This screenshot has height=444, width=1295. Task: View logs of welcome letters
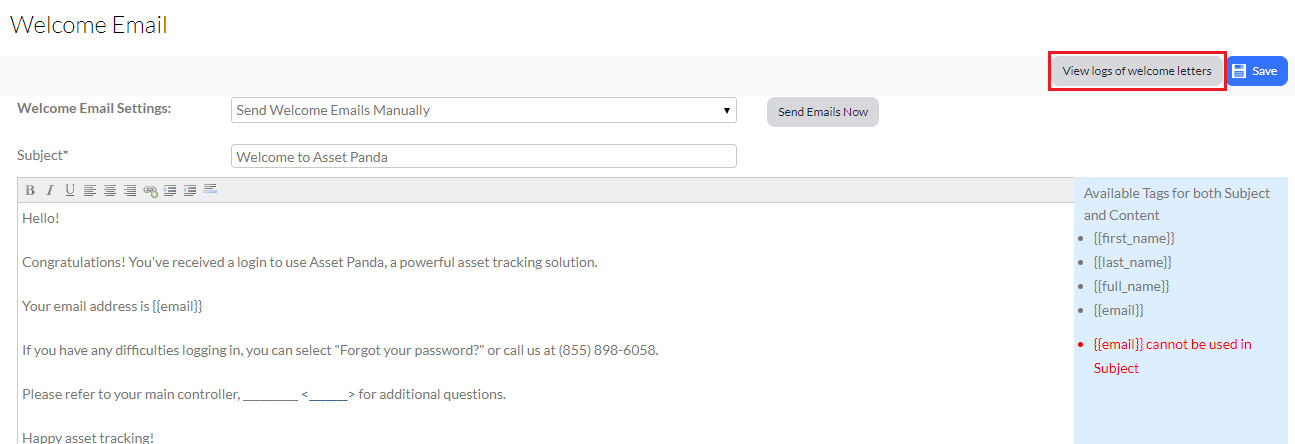coord(1137,71)
